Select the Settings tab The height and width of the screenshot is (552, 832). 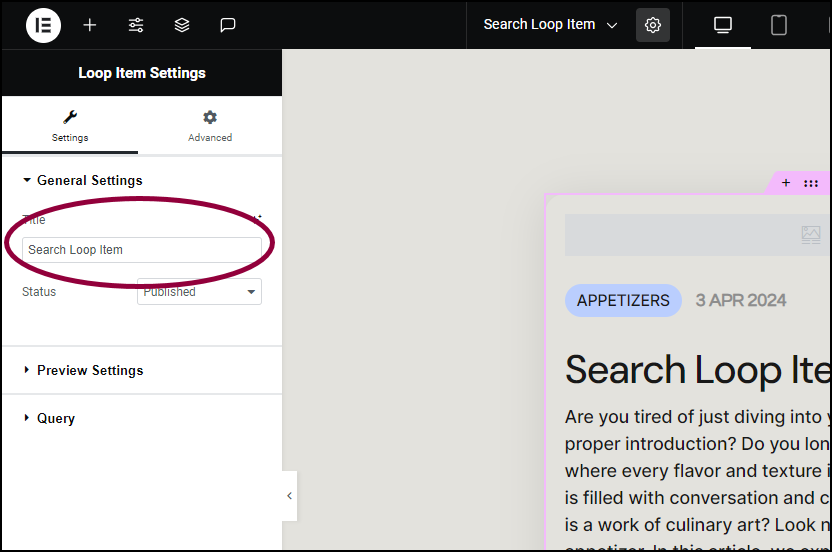(x=70, y=126)
